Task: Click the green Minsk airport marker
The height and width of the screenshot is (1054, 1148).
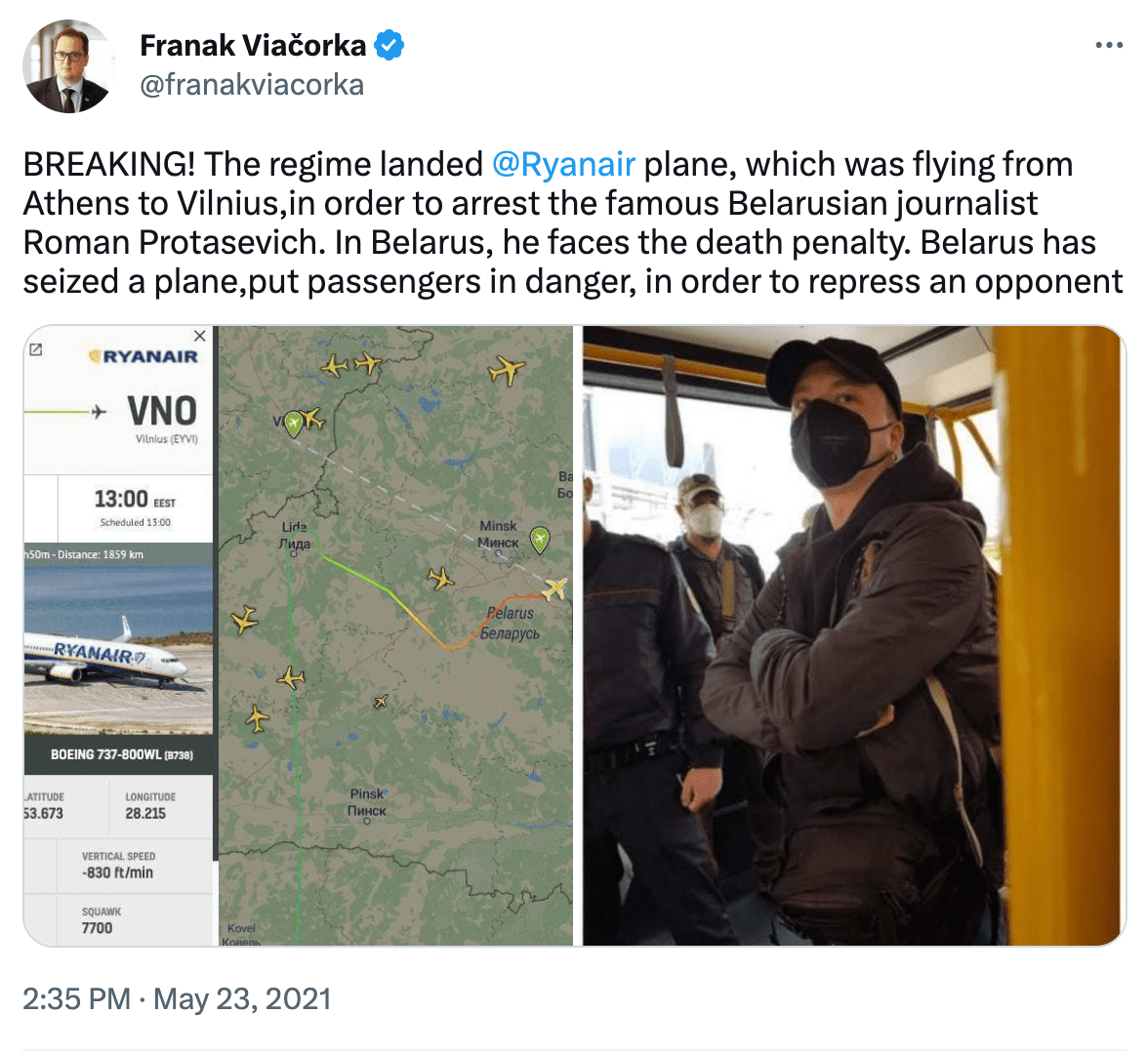Action: 540,541
